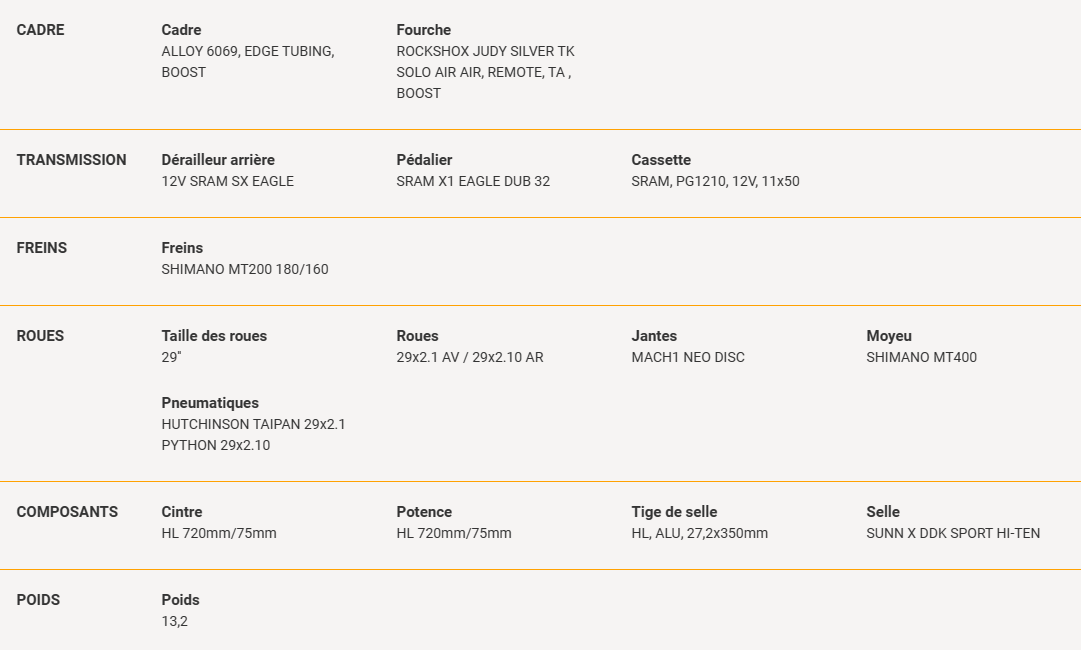Click the ROUES section heading
The image size is (1081, 650).
click(x=40, y=336)
